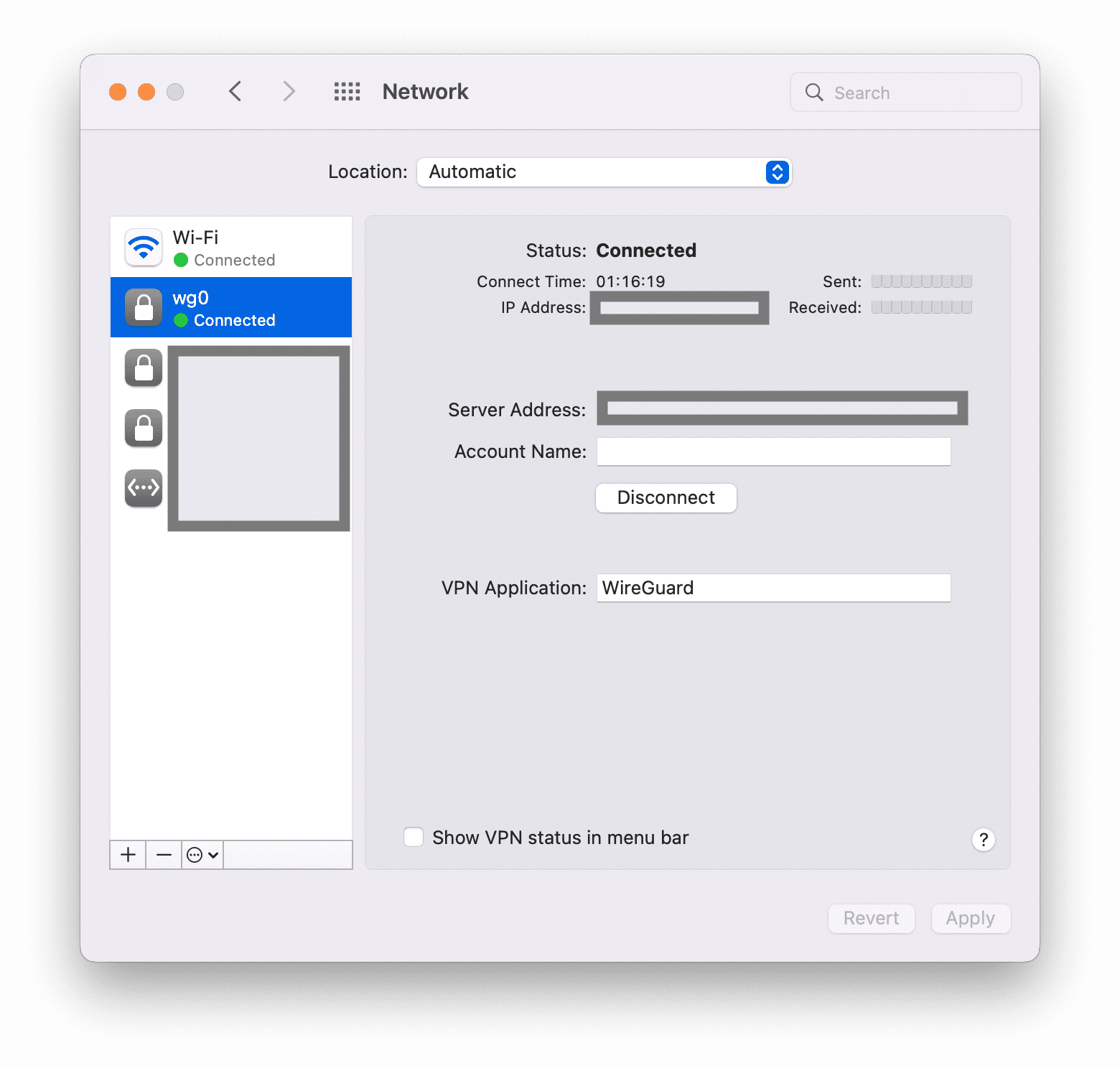Click the Disconnect button
This screenshot has height=1068, width=1120.
[x=666, y=497]
